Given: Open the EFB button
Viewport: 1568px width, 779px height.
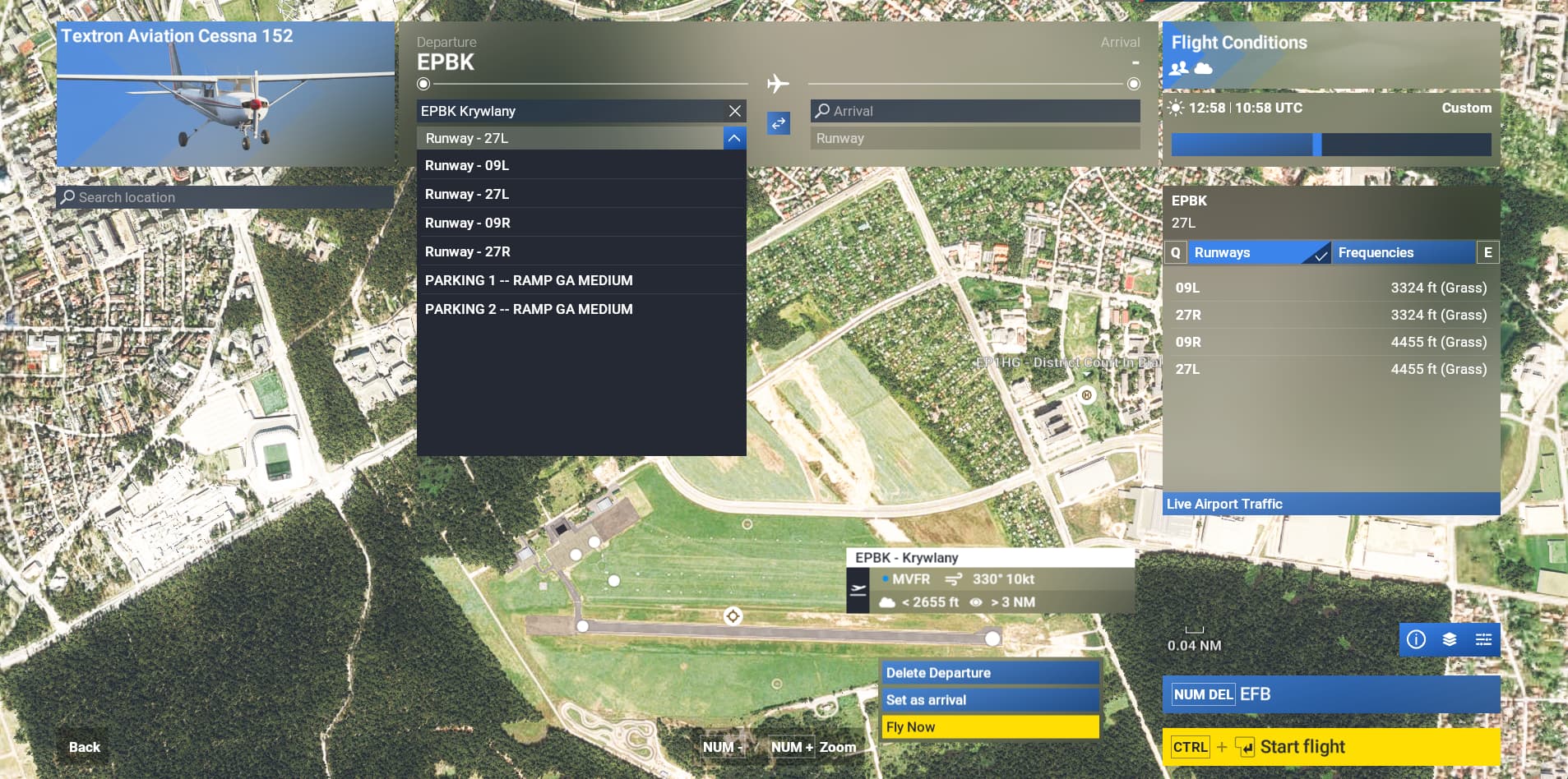Looking at the screenshot, I should 1331,694.
